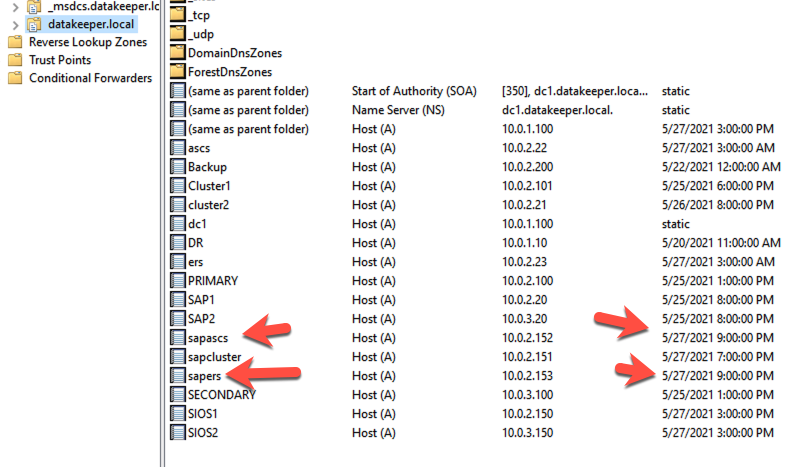The width and height of the screenshot is (812, 467).
Task: Click the _udp folder icon
Action: pyautogui.click(x=178, y=34)
